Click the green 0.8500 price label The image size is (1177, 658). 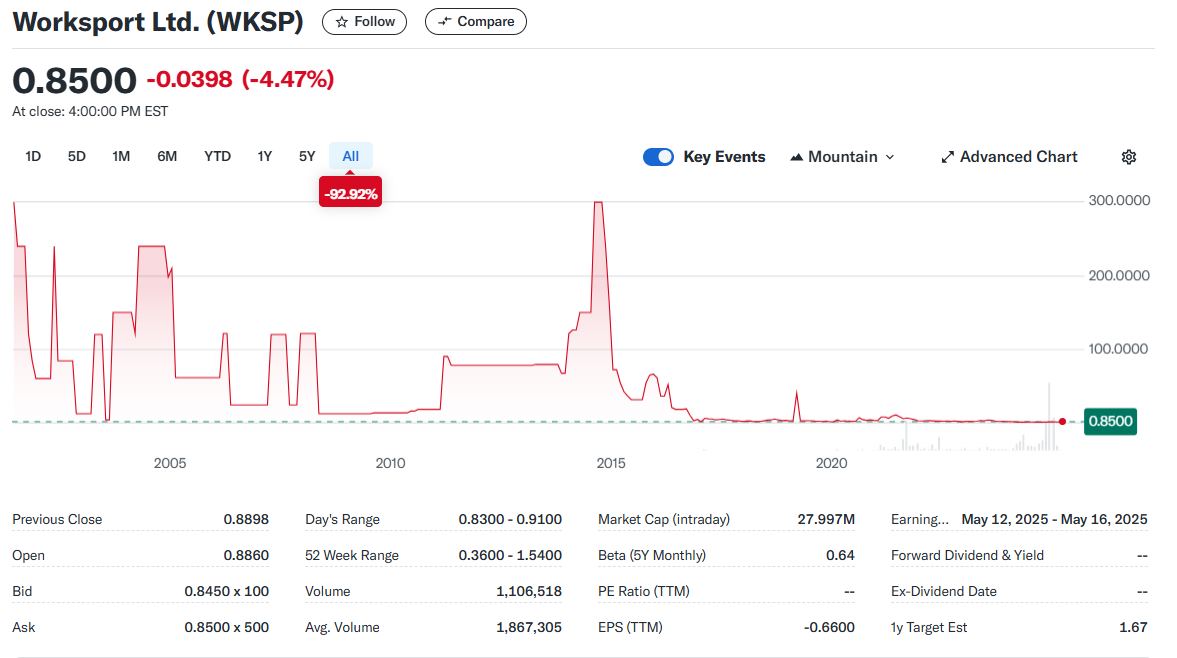click(x=1109, y=421)
